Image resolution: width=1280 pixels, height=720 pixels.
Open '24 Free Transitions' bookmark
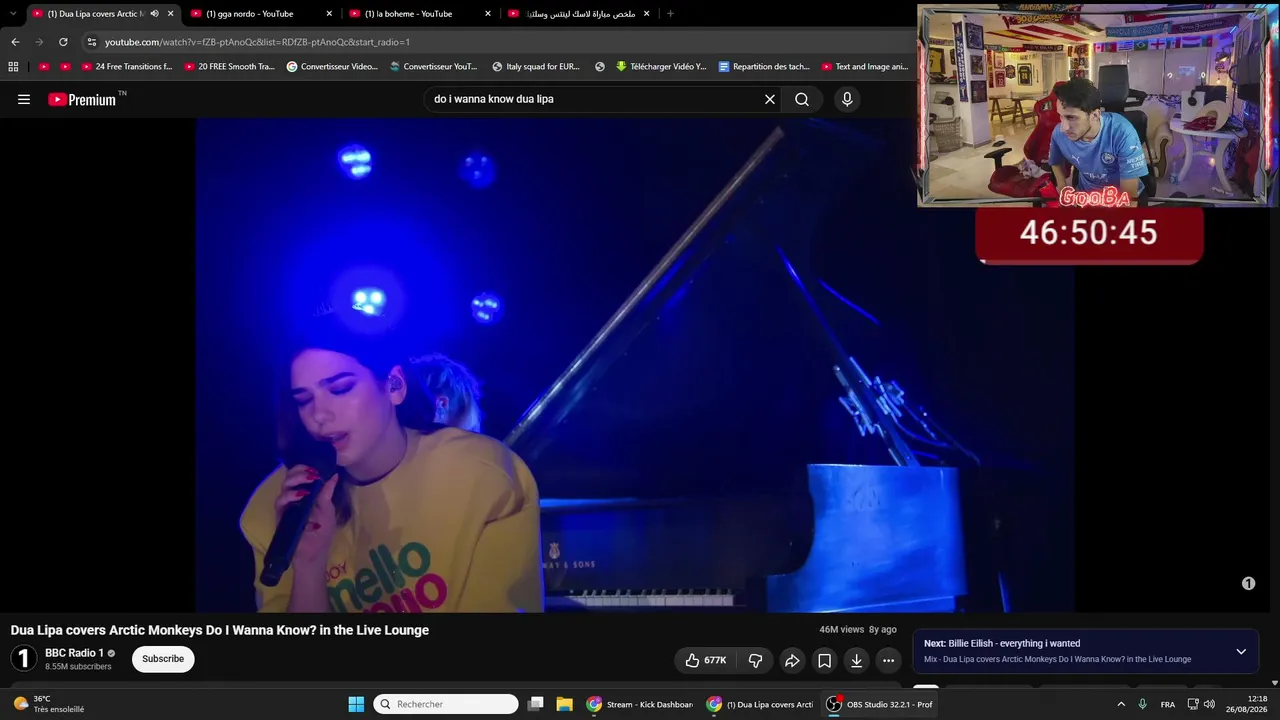click(x=126, y=67)
